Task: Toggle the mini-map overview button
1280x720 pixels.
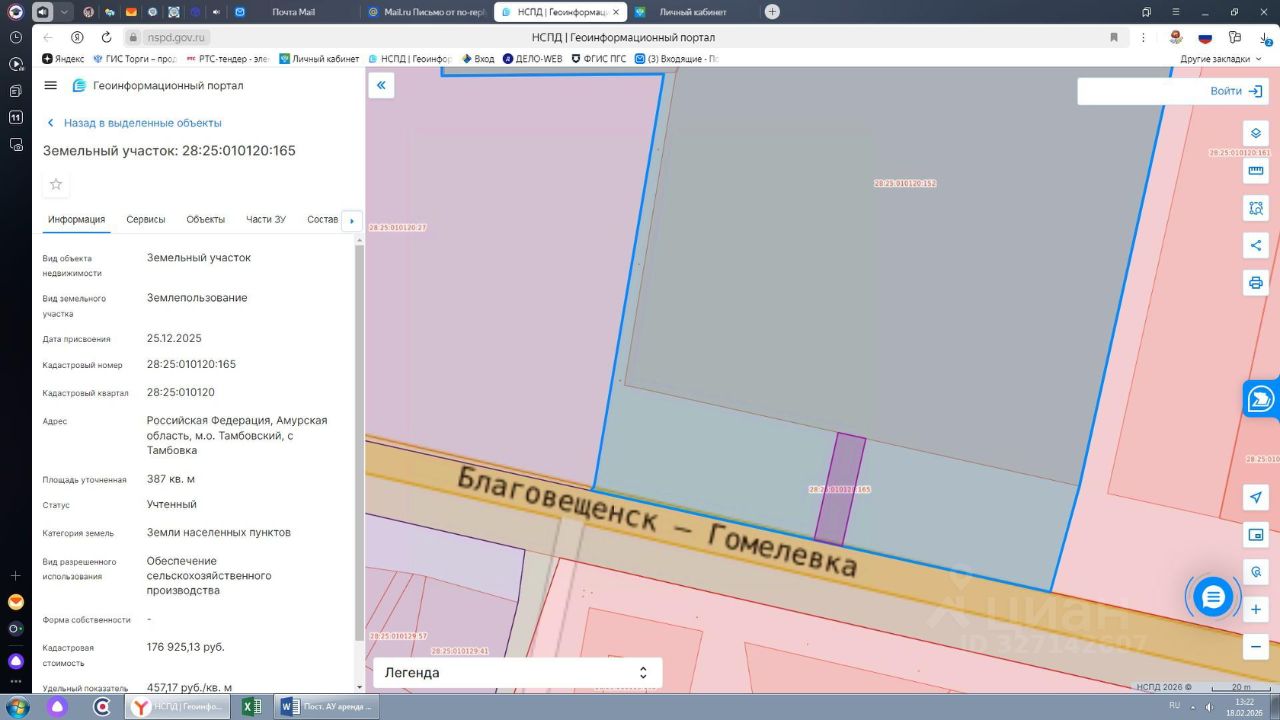Action: (1256, 535)
